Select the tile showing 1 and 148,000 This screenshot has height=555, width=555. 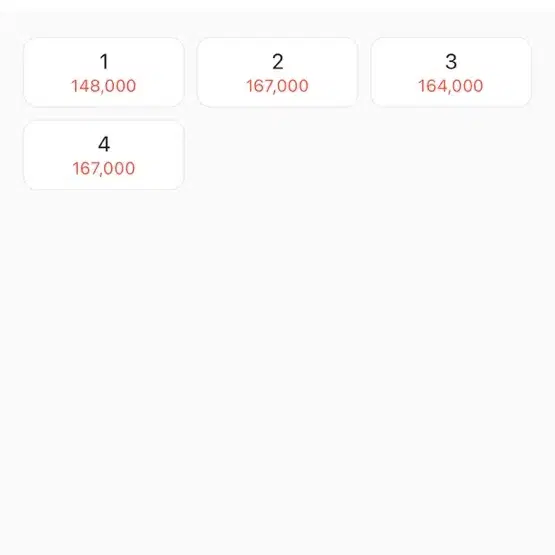click(104, 72)
